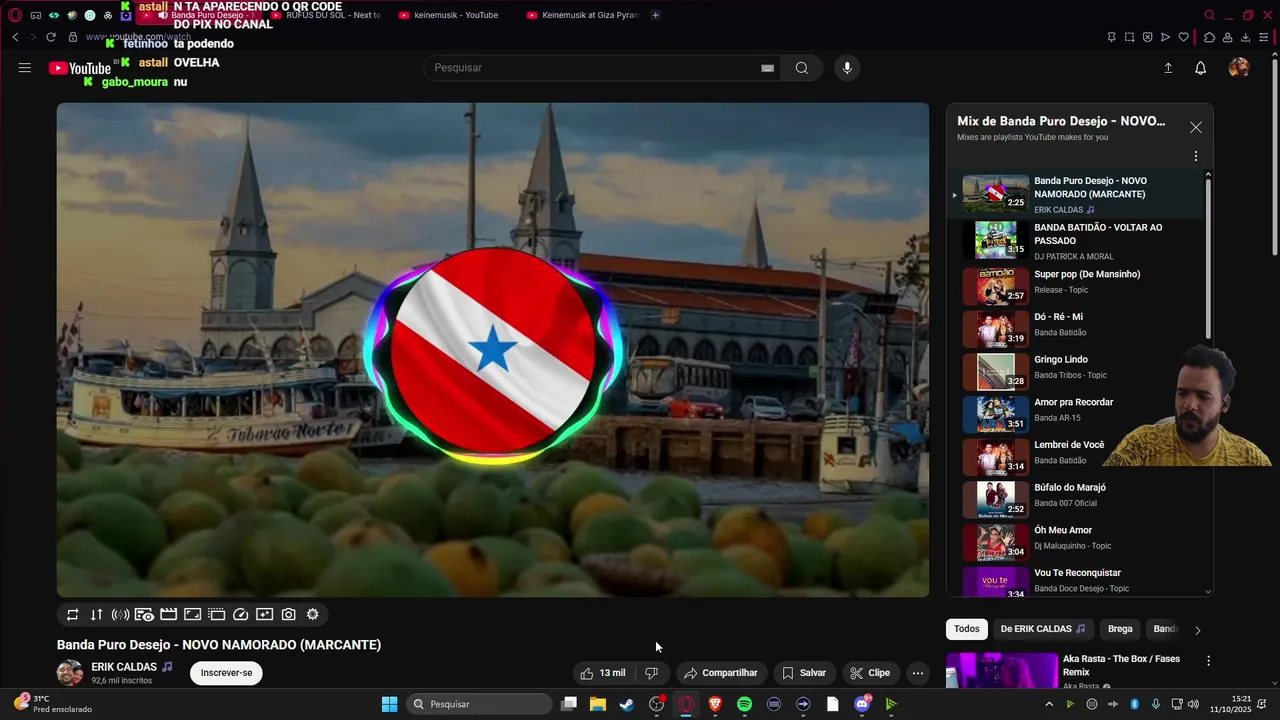Image resolution: width=1280 pixels, height=720 pixels.
Task: Reload the page
Action: (51, 37)
